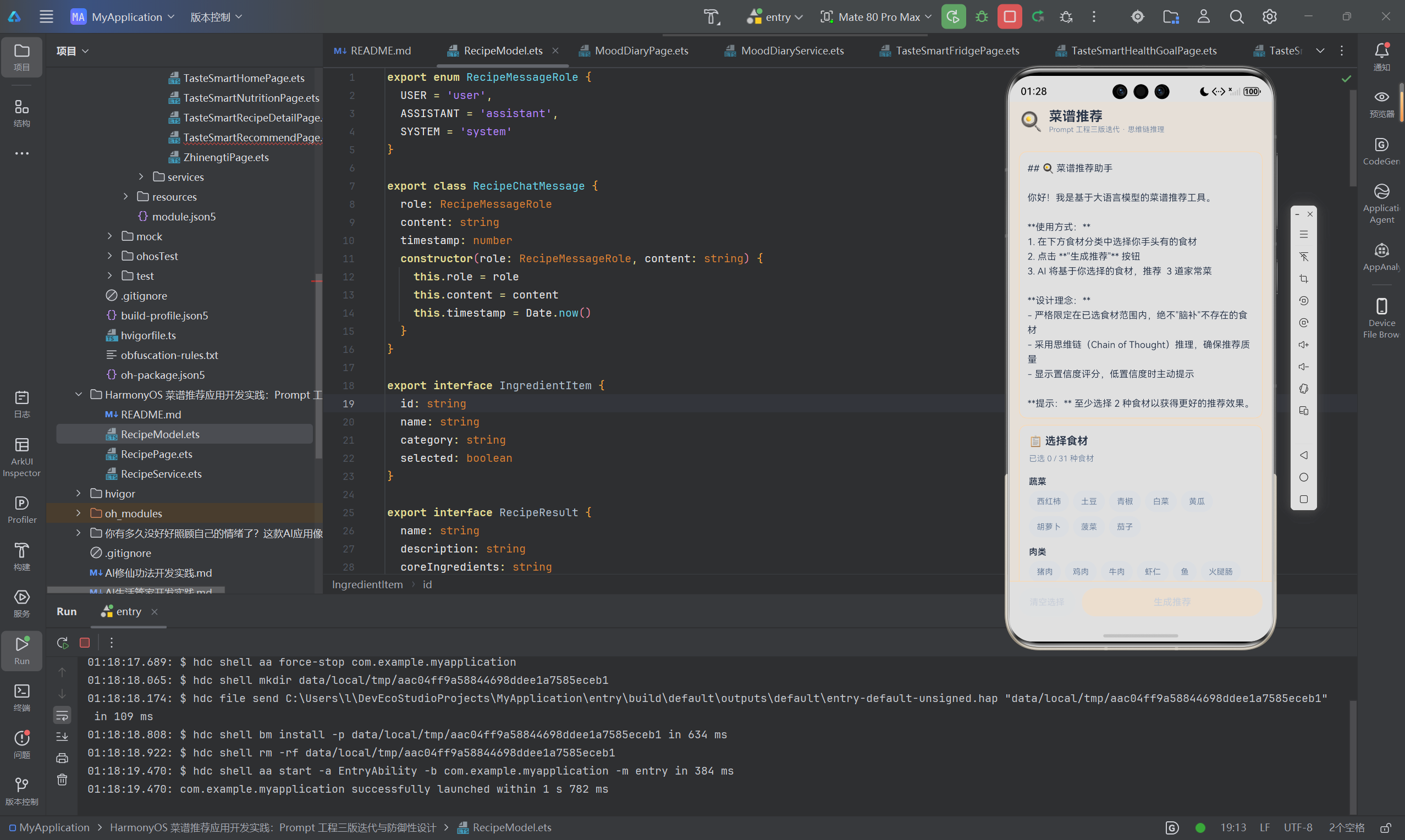This screenshot has height=840, width=1405.
Task: Click emulator home circle button
Action: coord(1304,477)
